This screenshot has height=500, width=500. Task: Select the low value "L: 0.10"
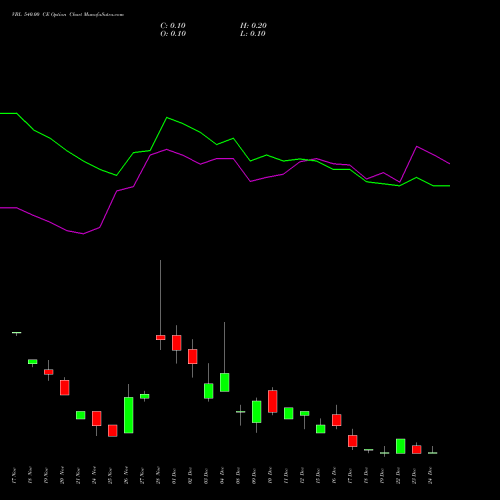pyautogui.click(x=253, y=34)
